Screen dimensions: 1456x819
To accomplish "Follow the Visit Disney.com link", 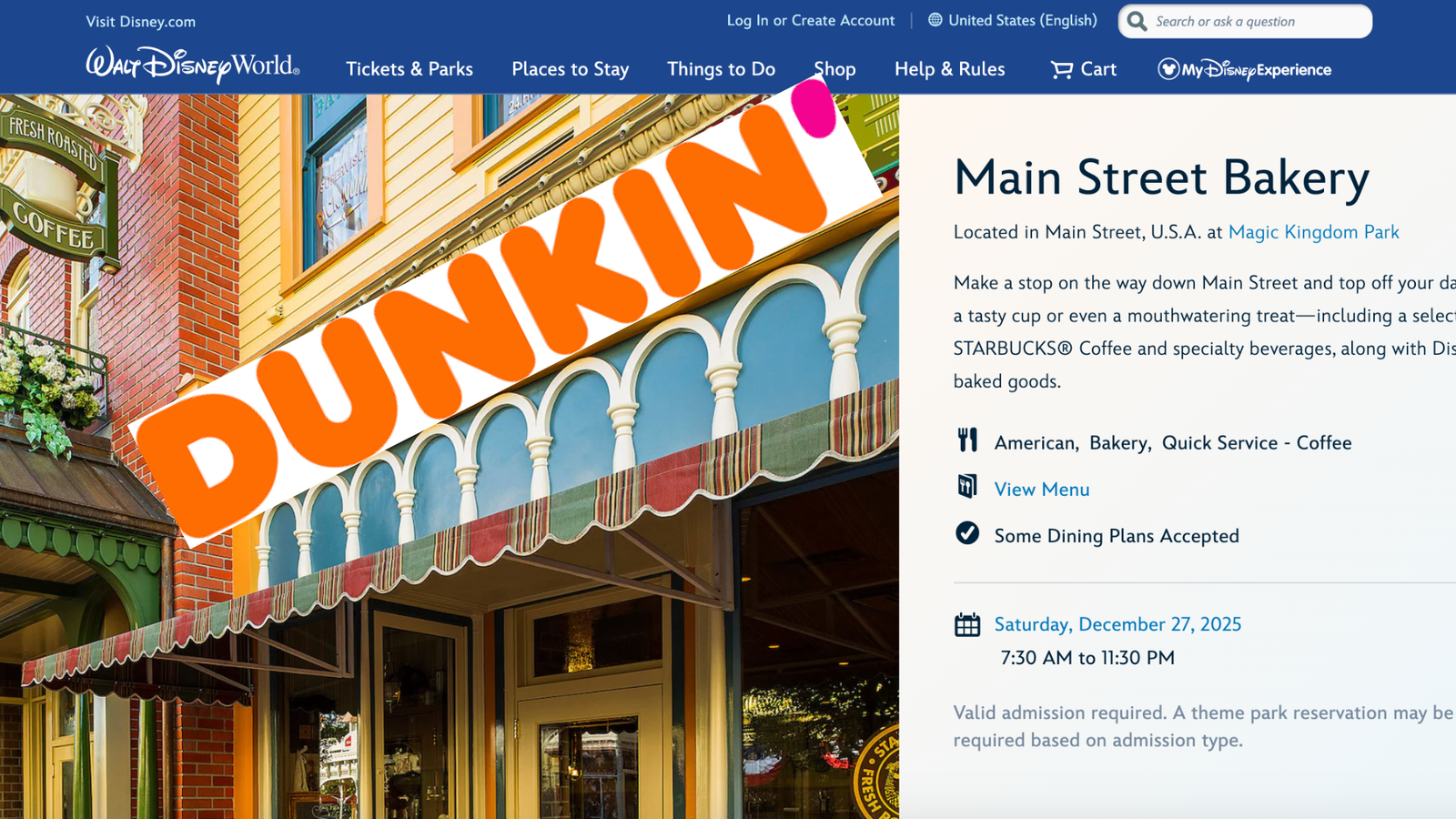I will point(141,22).
